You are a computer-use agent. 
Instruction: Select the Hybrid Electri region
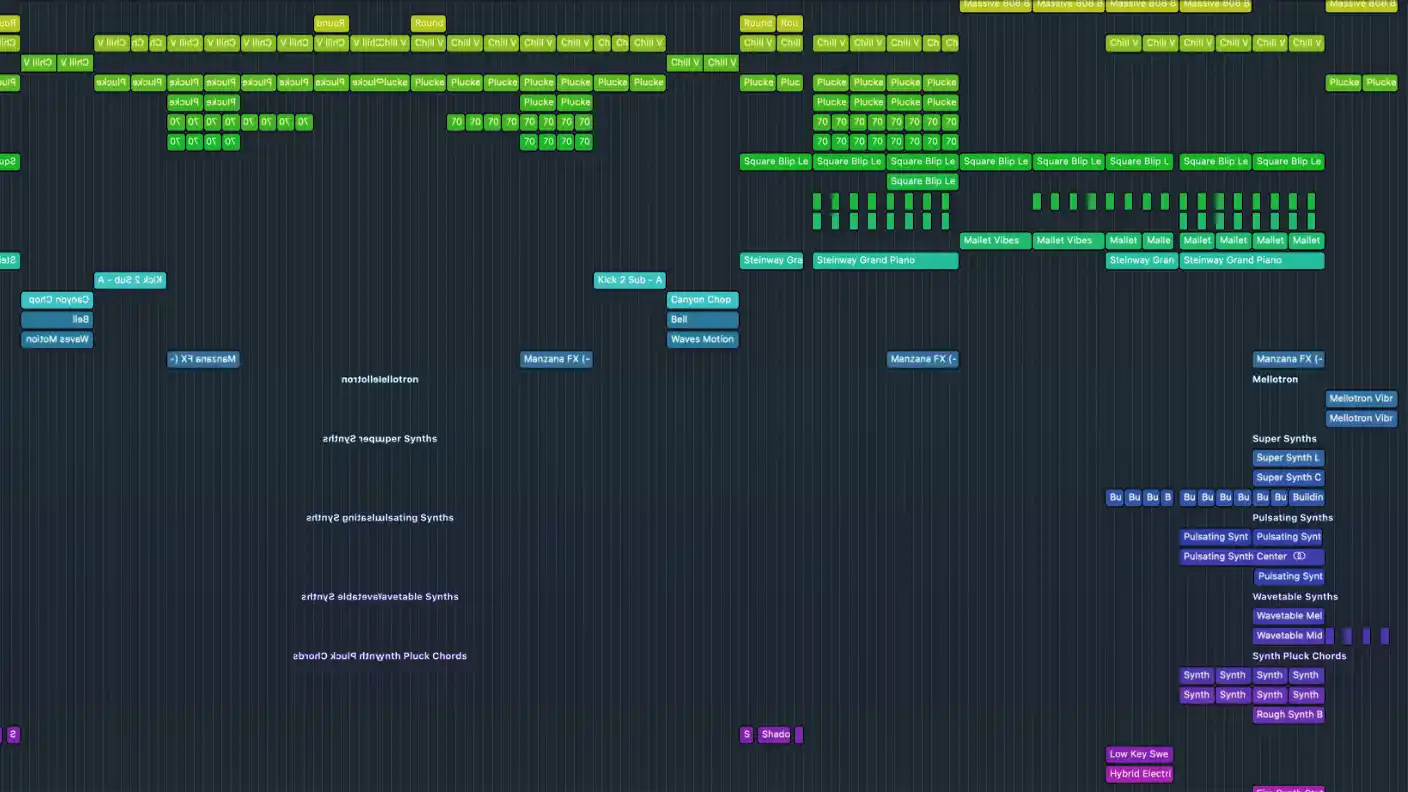pyautogui.click(x=1139, y=774)
